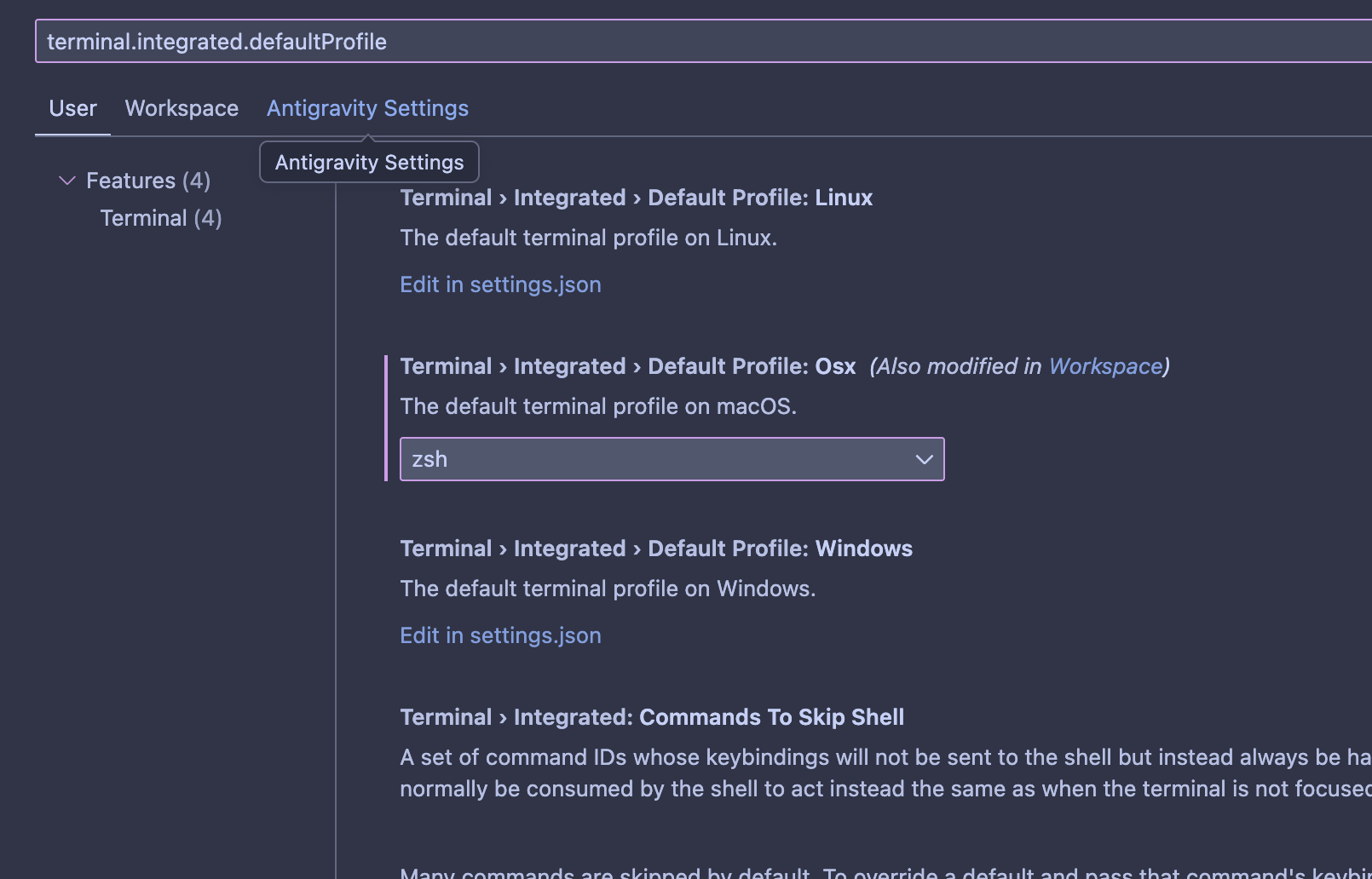Select the Default Profile: Osx setting heading
Viewport: 1372px width, 879px height.
click(x=627, y=366)
